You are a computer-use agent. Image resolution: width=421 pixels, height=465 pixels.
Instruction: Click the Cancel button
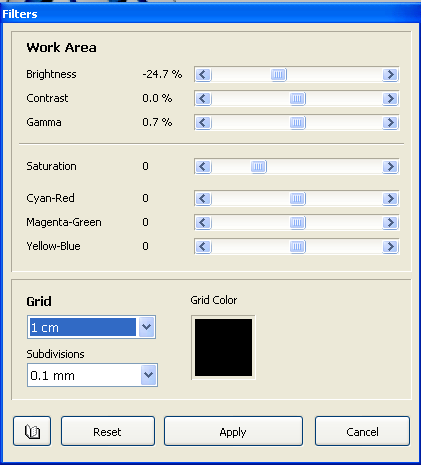pyautogui.click(x=362, y=431)
